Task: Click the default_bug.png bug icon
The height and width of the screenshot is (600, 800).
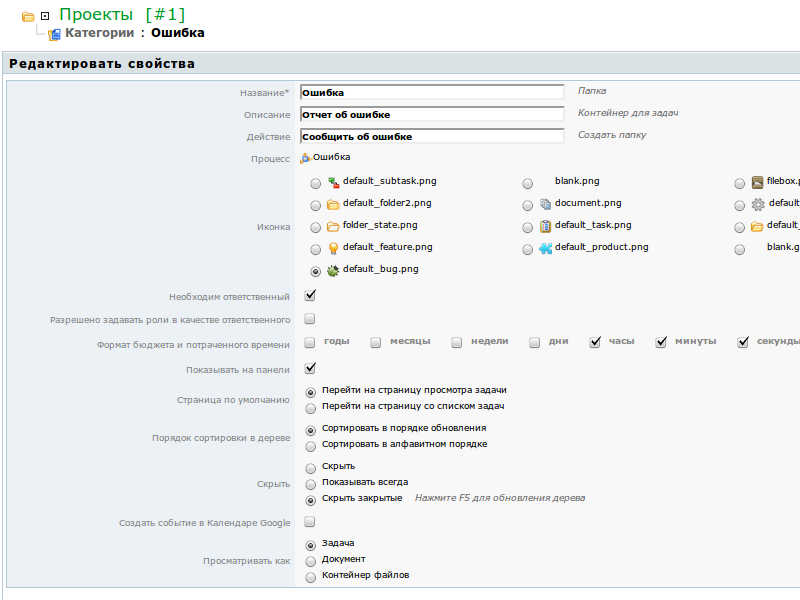Action: point(333,270)
